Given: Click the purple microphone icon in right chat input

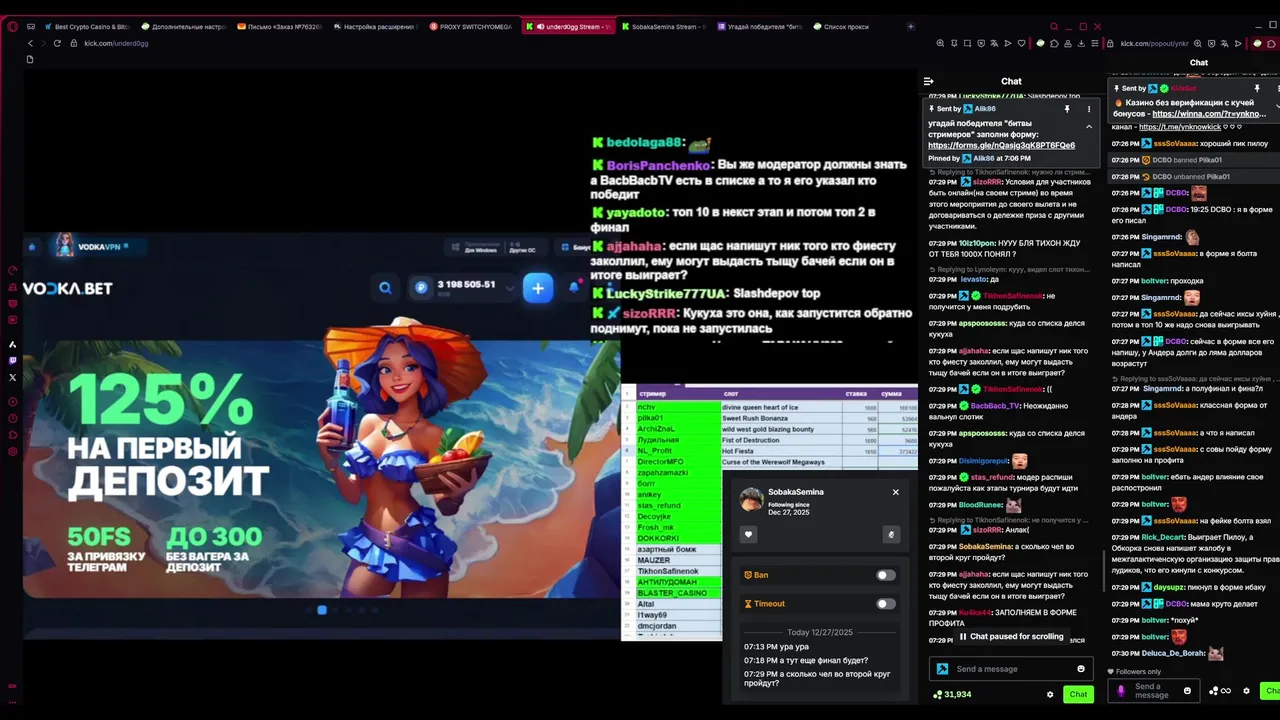Looking at the screenshot, I should (x=1121, y=690).
